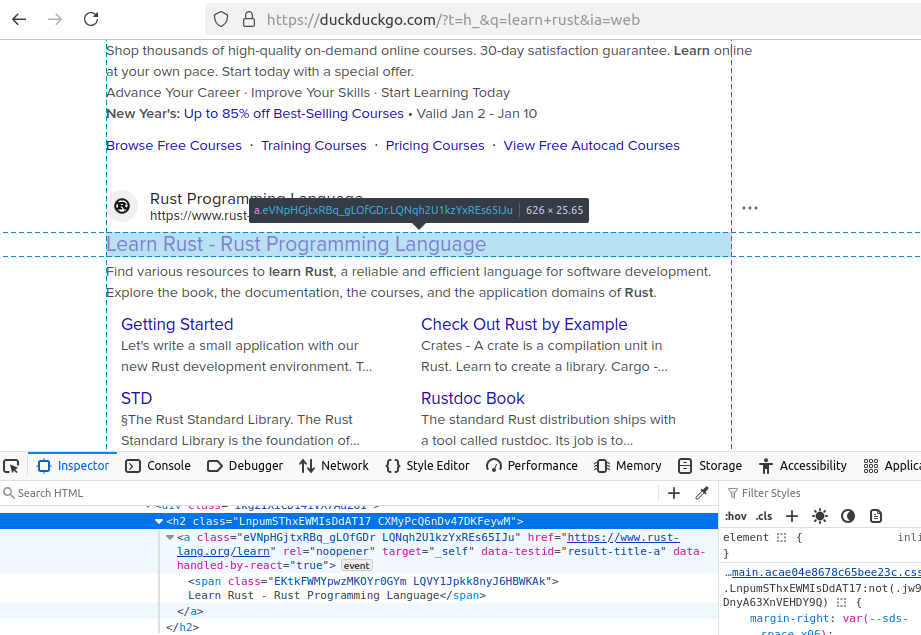The image size is (921, 635).
Task: Open Up to 85% off Best-Selling Courses
Action: [x=294, y=113]
